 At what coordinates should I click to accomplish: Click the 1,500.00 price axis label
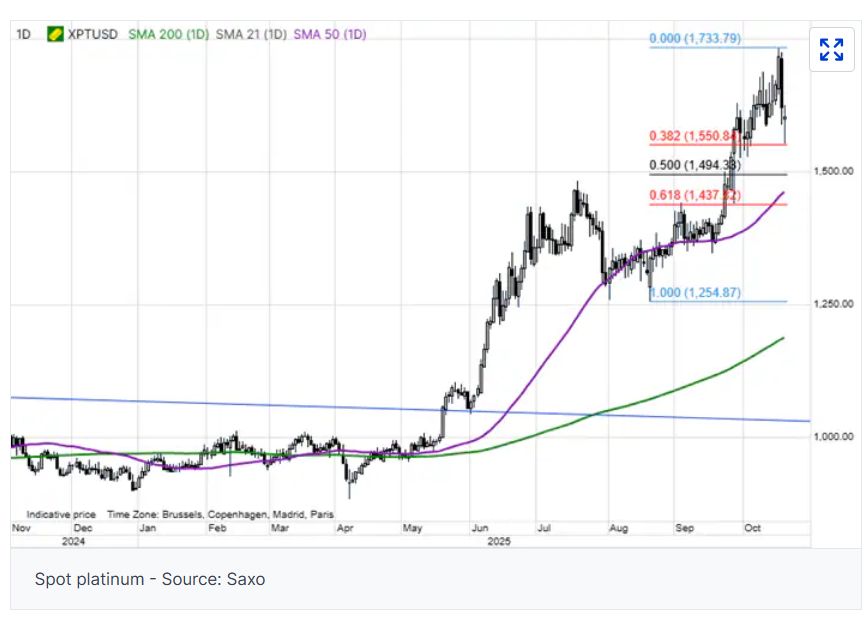(832, 171)
